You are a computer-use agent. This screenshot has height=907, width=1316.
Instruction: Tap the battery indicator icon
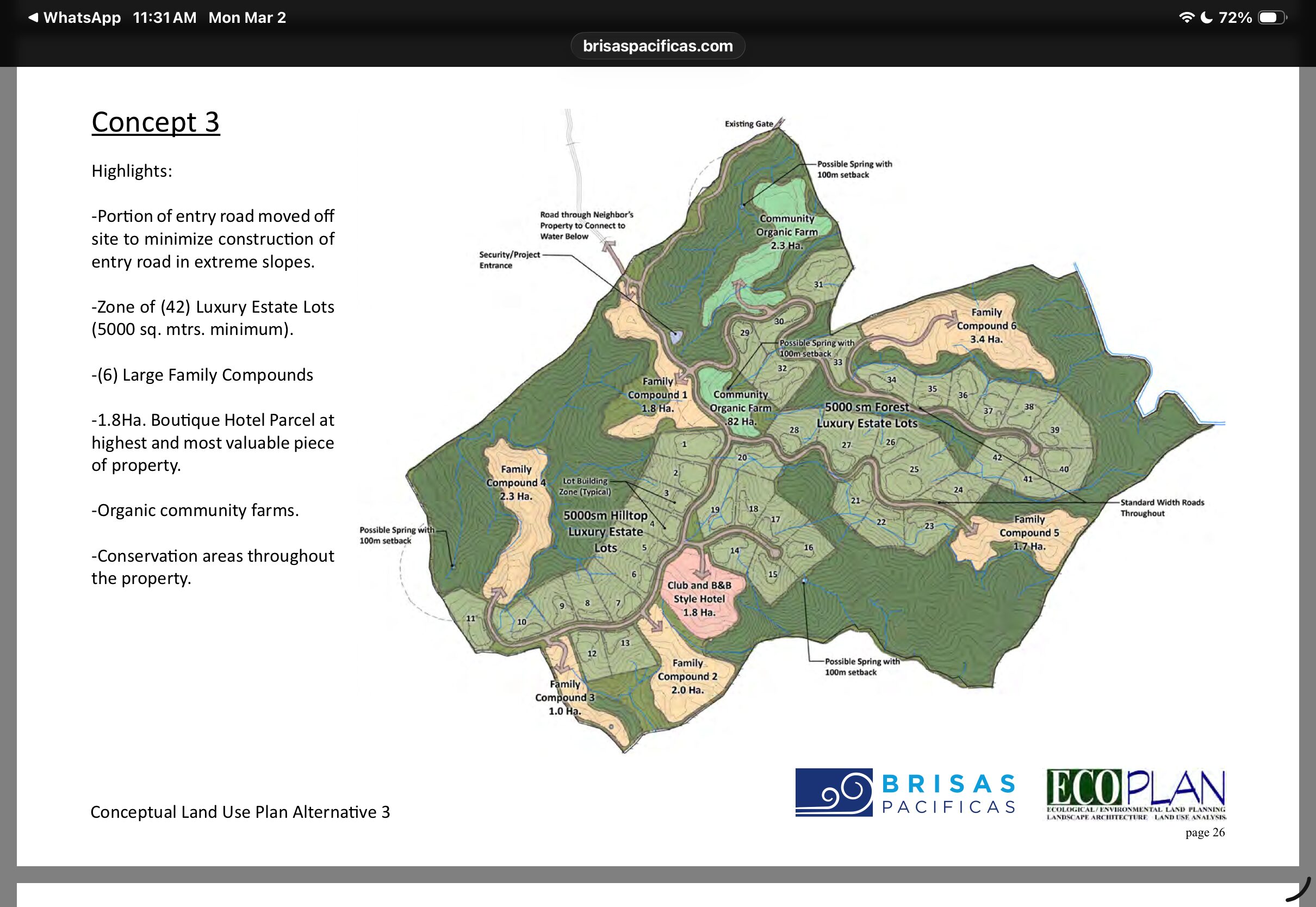[1271, 17]
